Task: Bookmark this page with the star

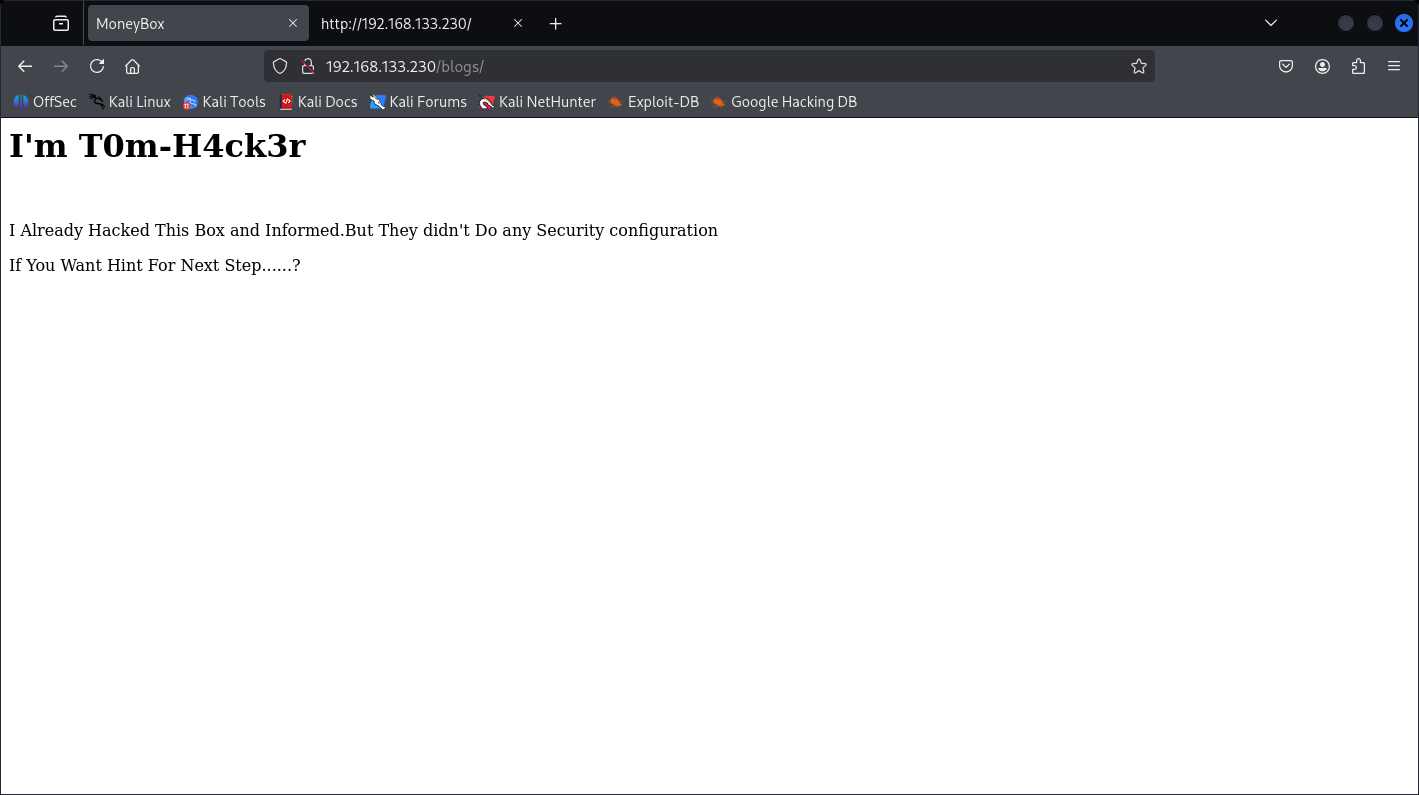Action: coord(1139,66)
